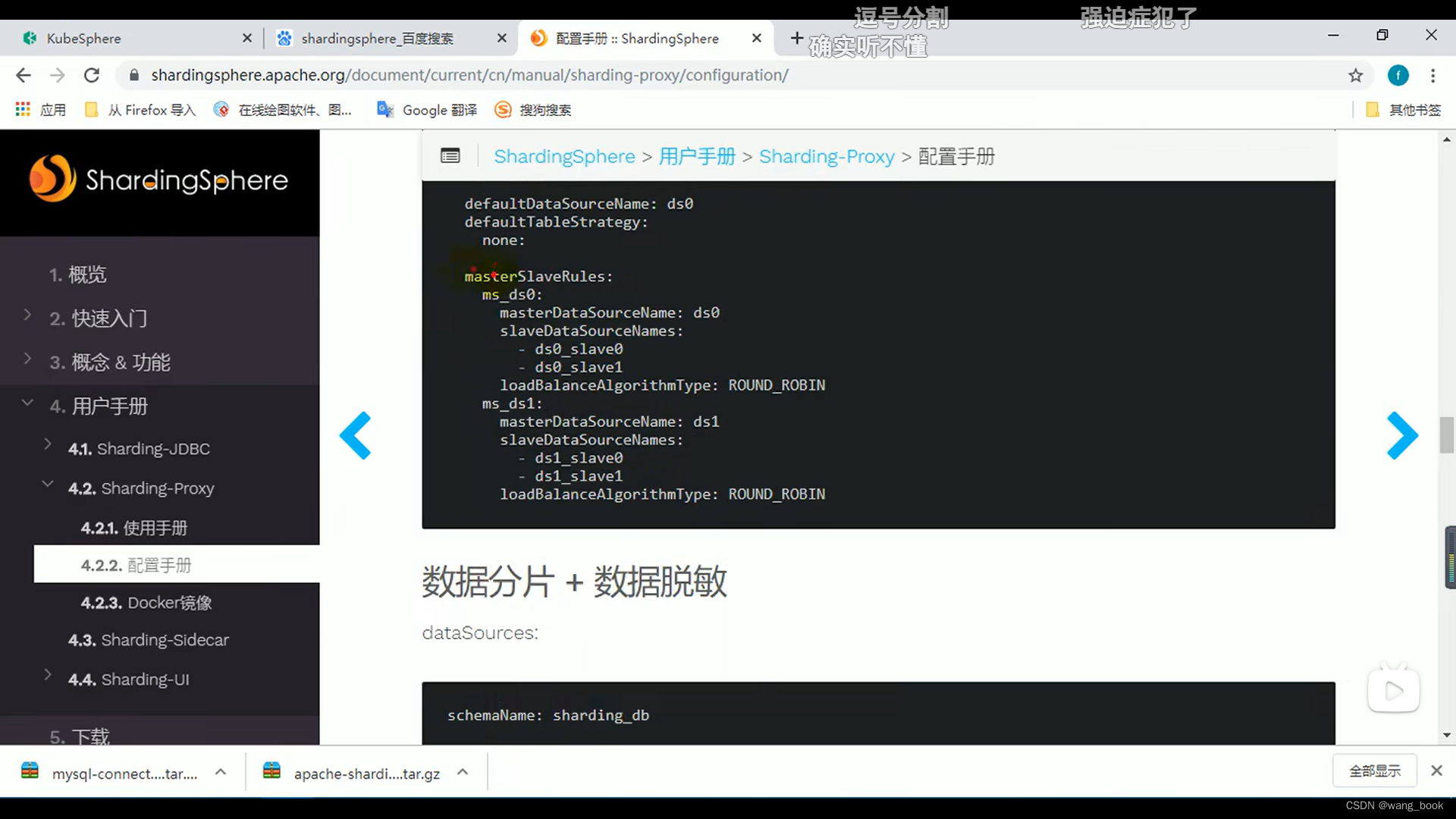
Task: Click the scrollbar down arrow
Action: [1446, 735]
